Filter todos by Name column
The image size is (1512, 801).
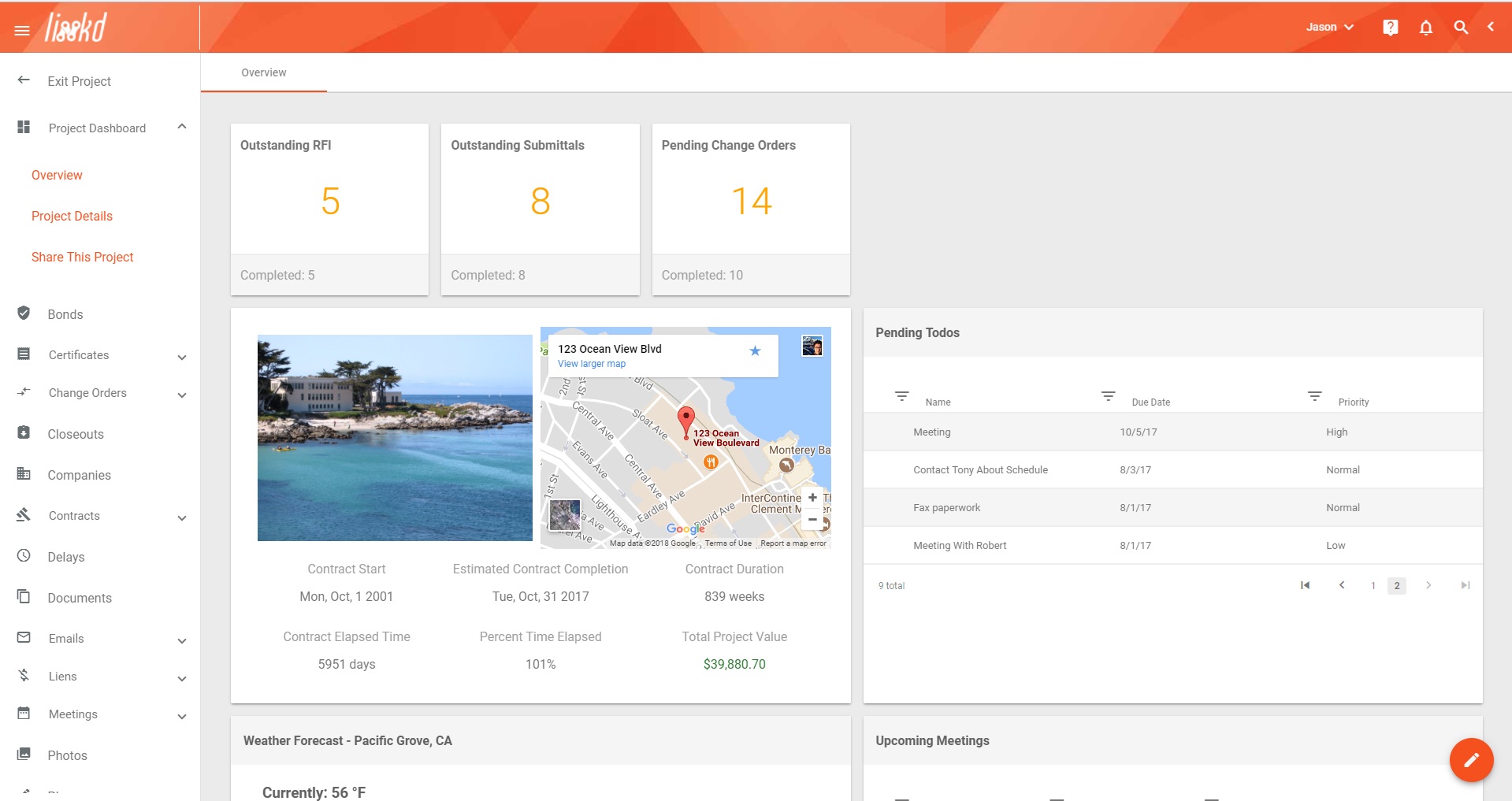point(902,396)
